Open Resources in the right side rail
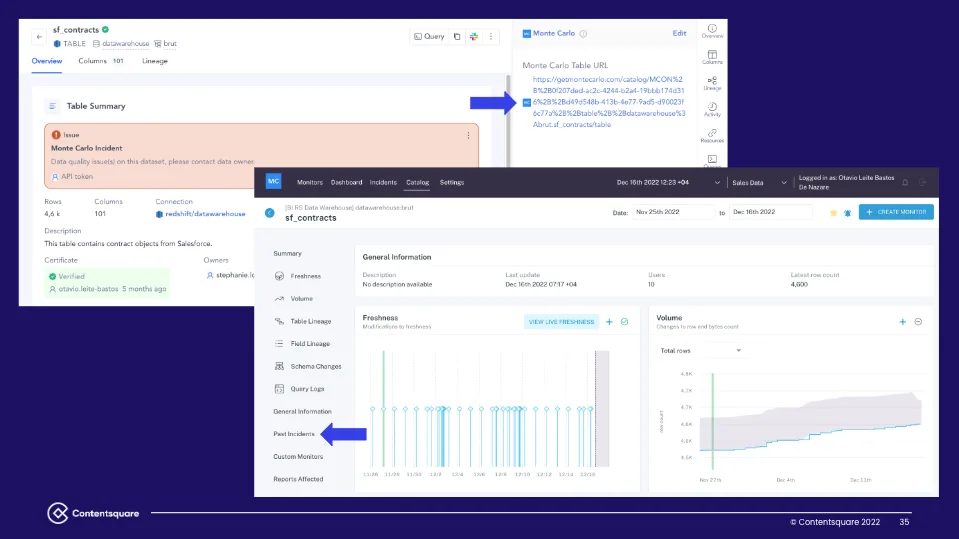959x539 pixels. [713, 136]
